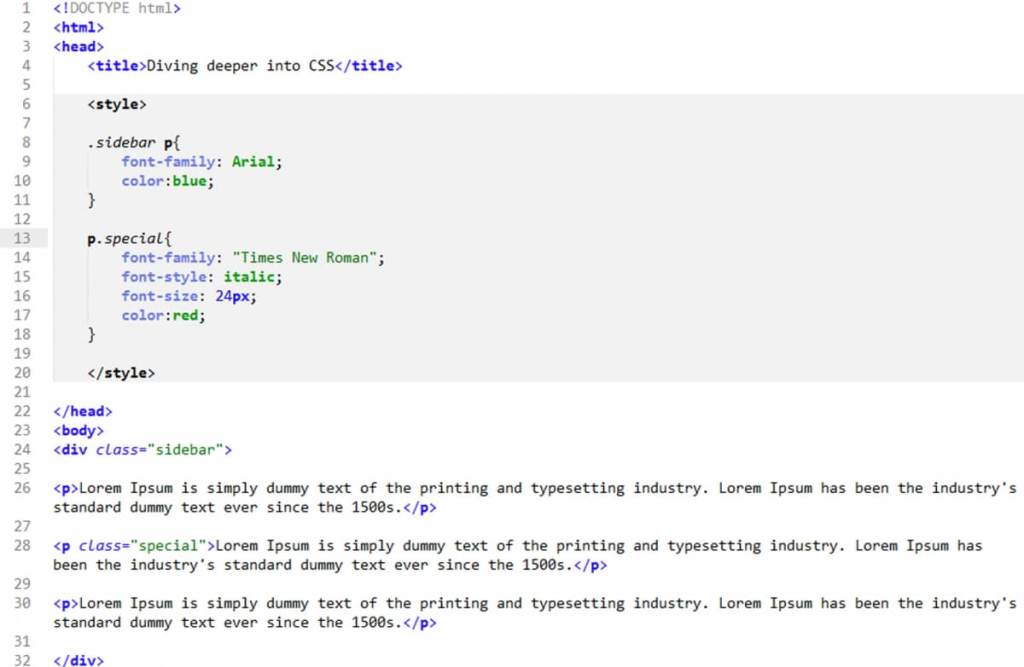
Task: Click the opening style tag on line 6
Action: [116, 104]
